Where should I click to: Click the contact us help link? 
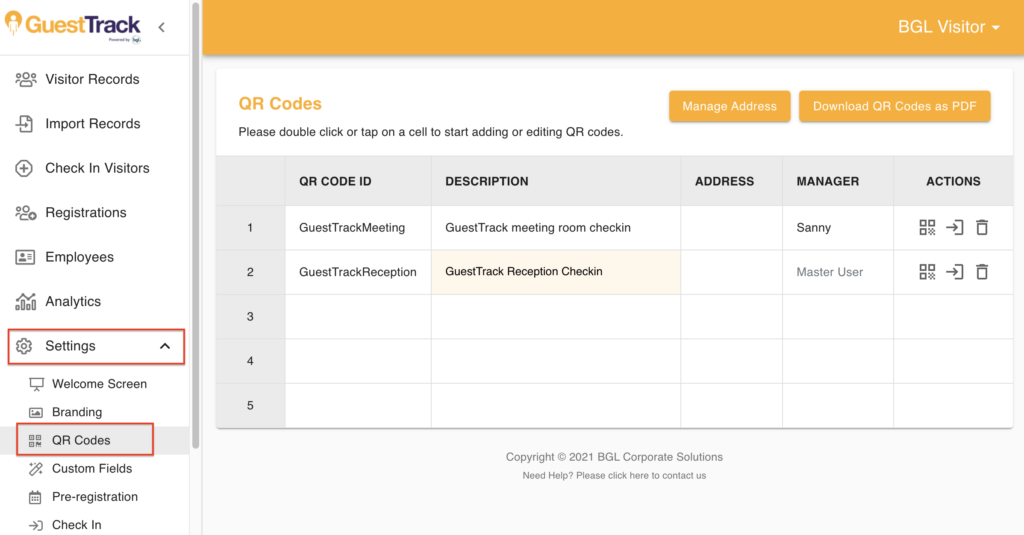click(x=614, y=476)
